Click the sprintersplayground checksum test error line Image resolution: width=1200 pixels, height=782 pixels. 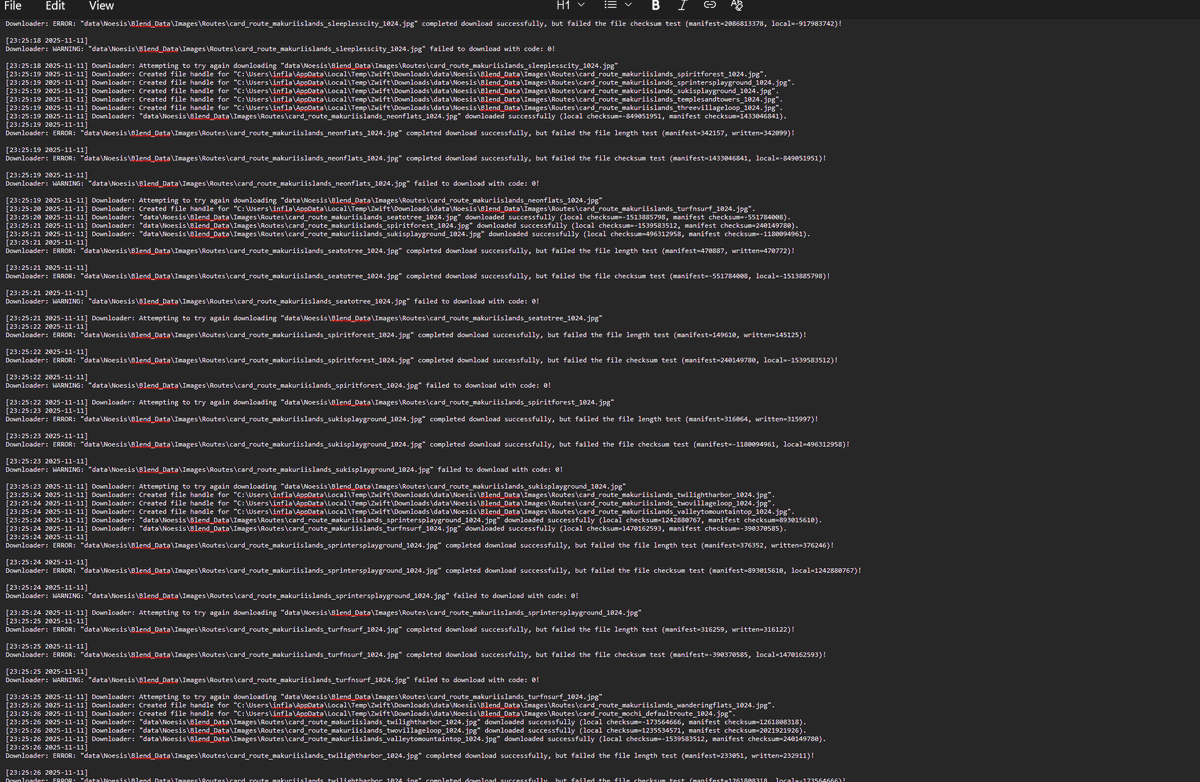432,570
